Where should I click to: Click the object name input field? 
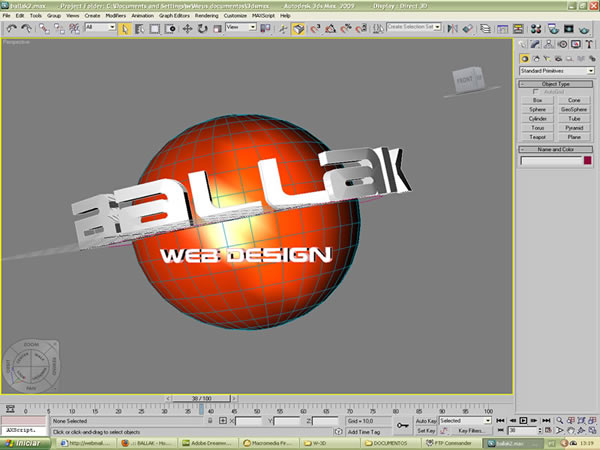click(549, 160)
